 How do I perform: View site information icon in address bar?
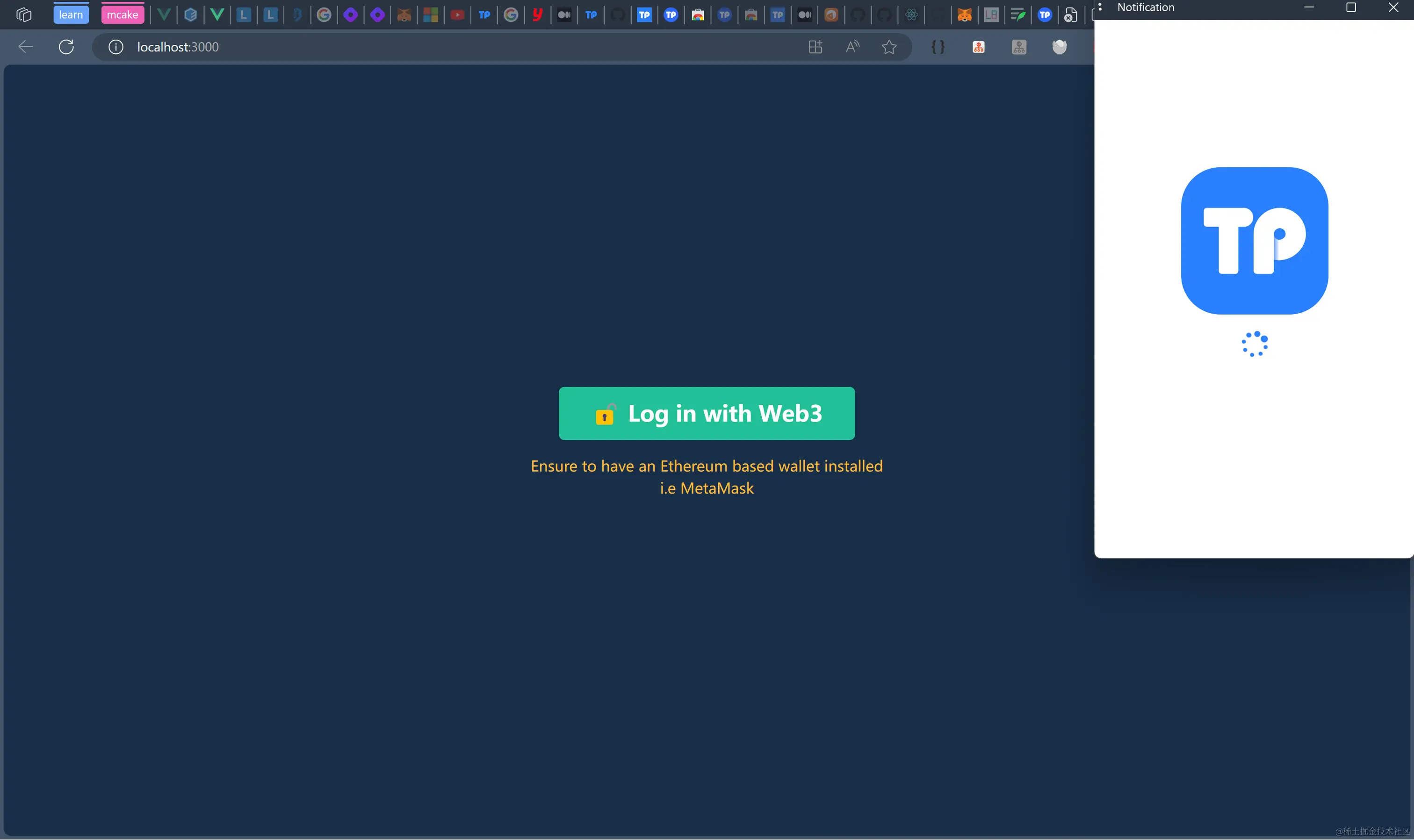tap(116, 47)
